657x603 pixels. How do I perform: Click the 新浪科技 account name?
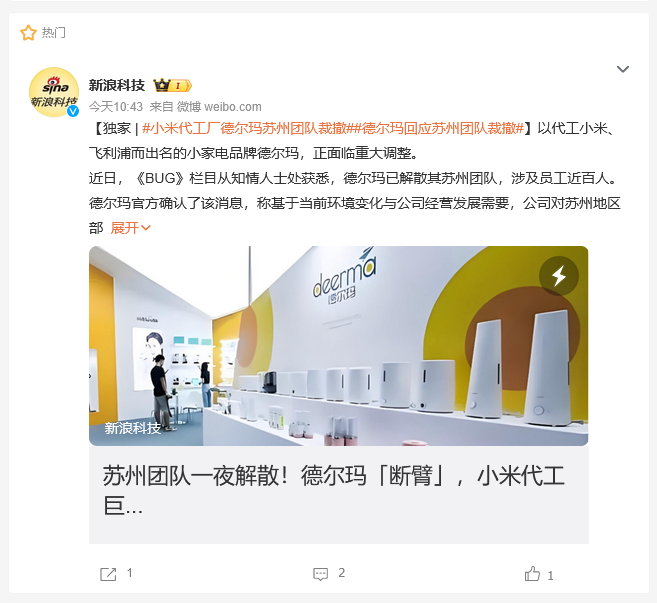[x=117, y=85]
